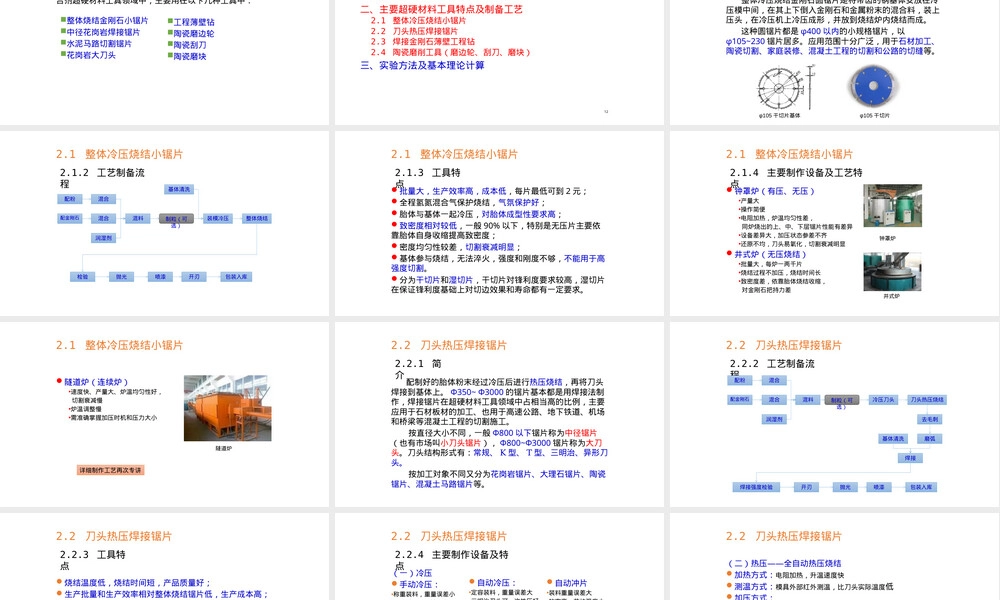The height and width of the screenshot is (600, 1000).
Task: Click the text 隧道炉（连续炉）
Action: tap(97, 381)
